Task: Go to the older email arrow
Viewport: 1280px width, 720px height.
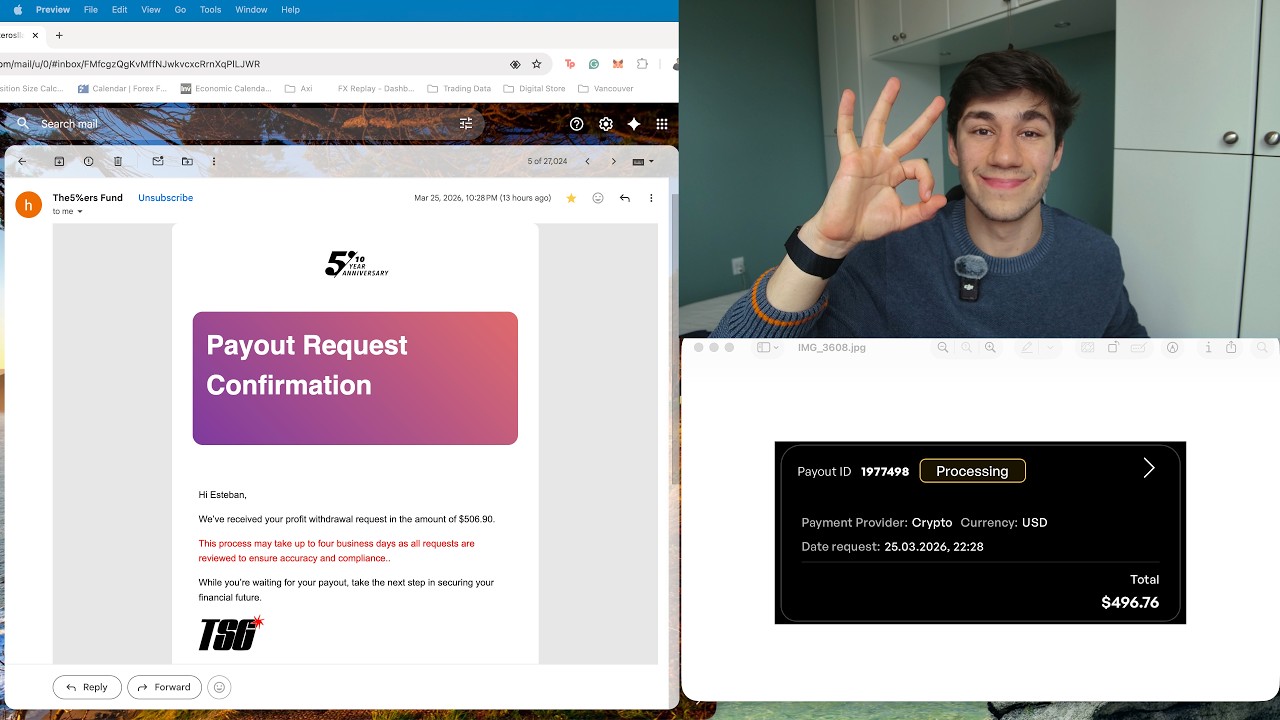Action: (614, 161)
